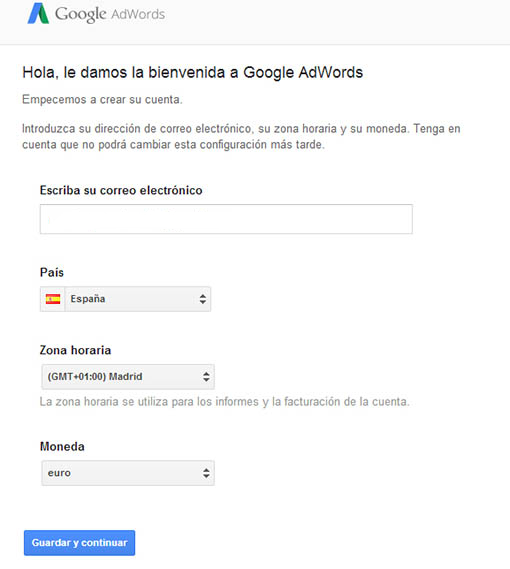Click the Moneda field label
The height and width of the screenshot is (569, 510).
(62, 446)
